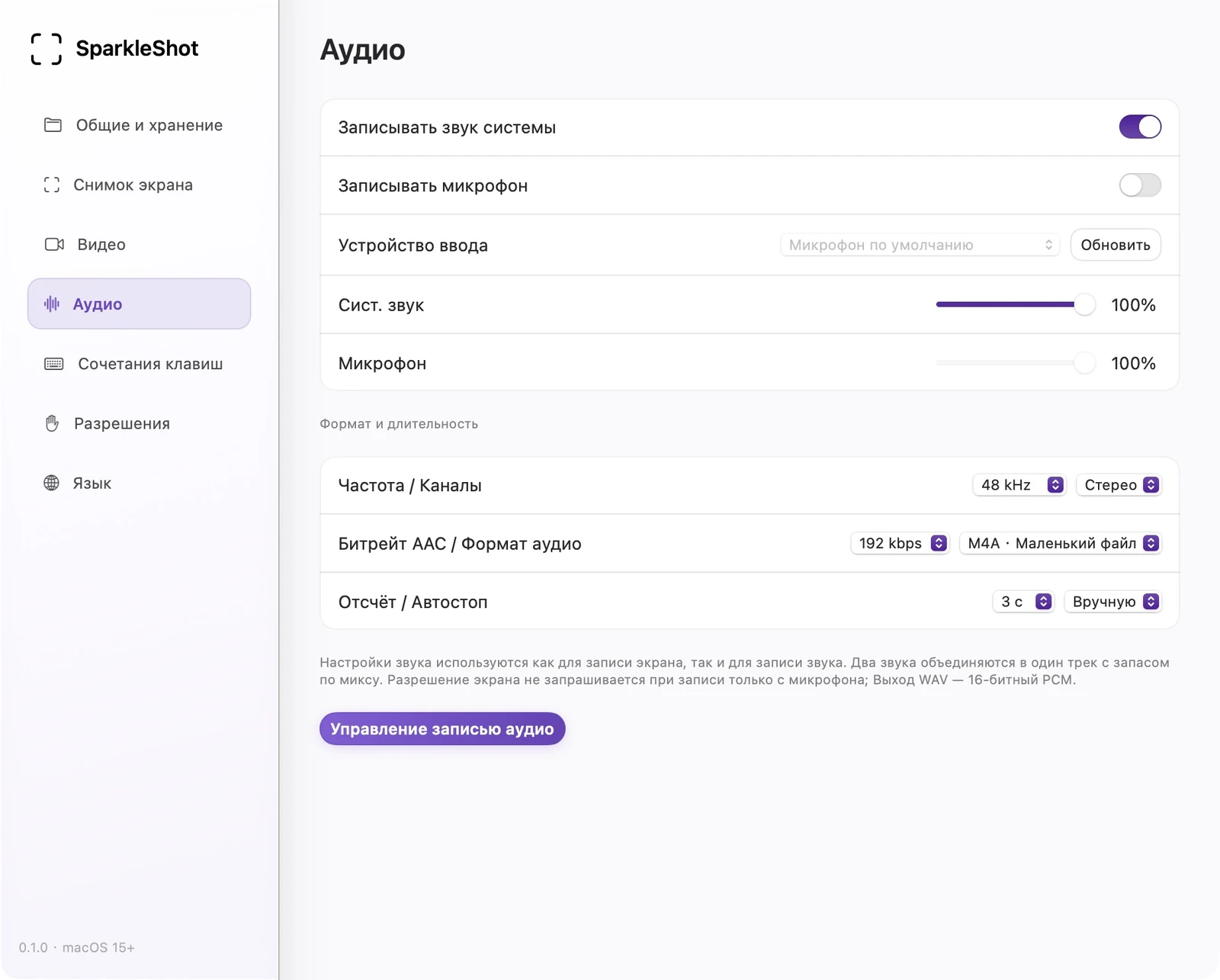The image size is (1220, 980).
Task: Click the Сист. звук 100% value
Action: click(1133, 305)
